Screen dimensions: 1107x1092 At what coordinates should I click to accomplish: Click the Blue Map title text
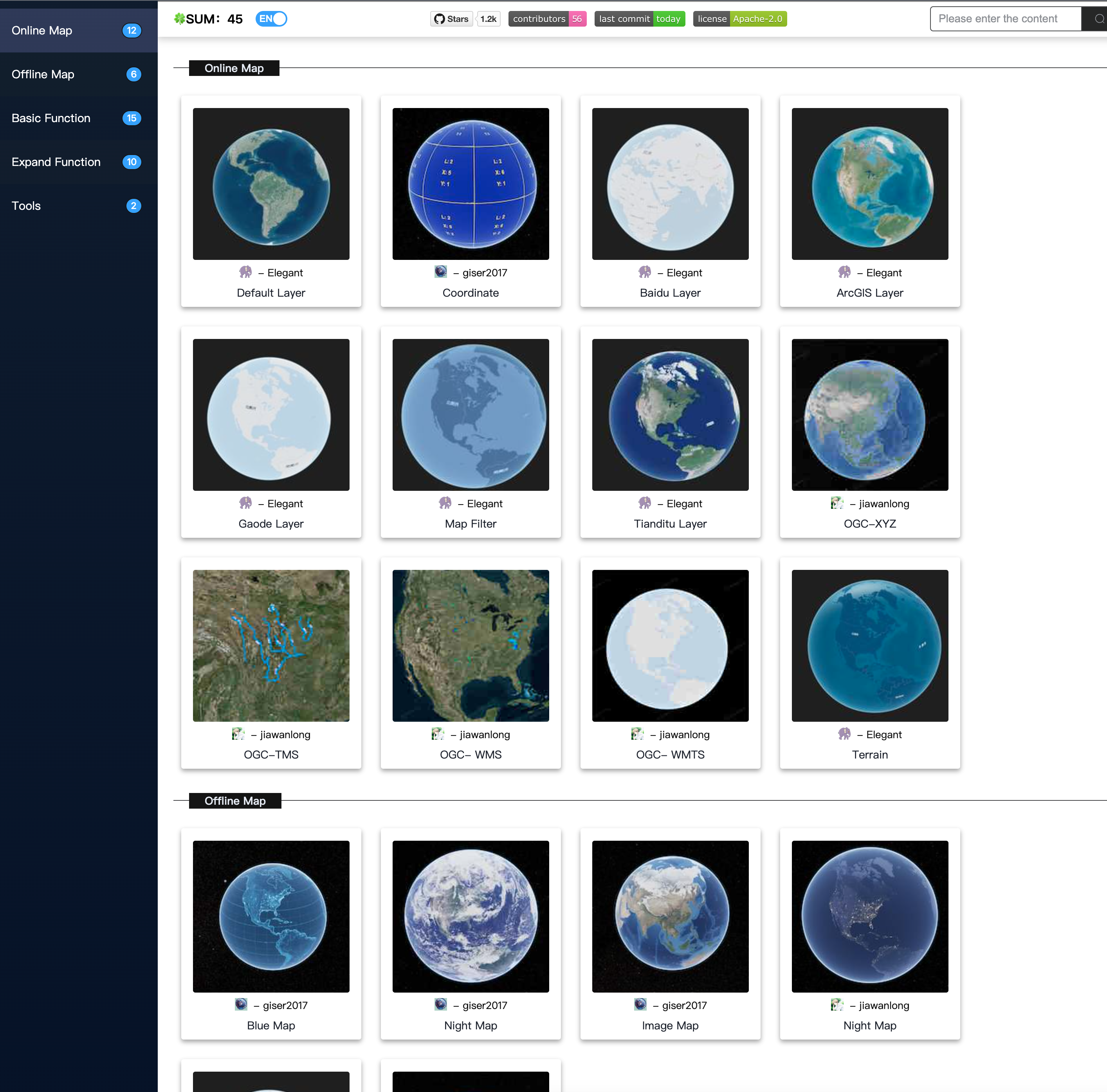pos(271,1025)
